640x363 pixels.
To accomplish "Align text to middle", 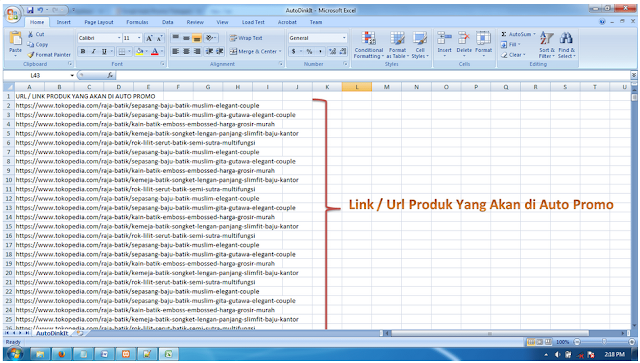I will (x=186, y=38).
